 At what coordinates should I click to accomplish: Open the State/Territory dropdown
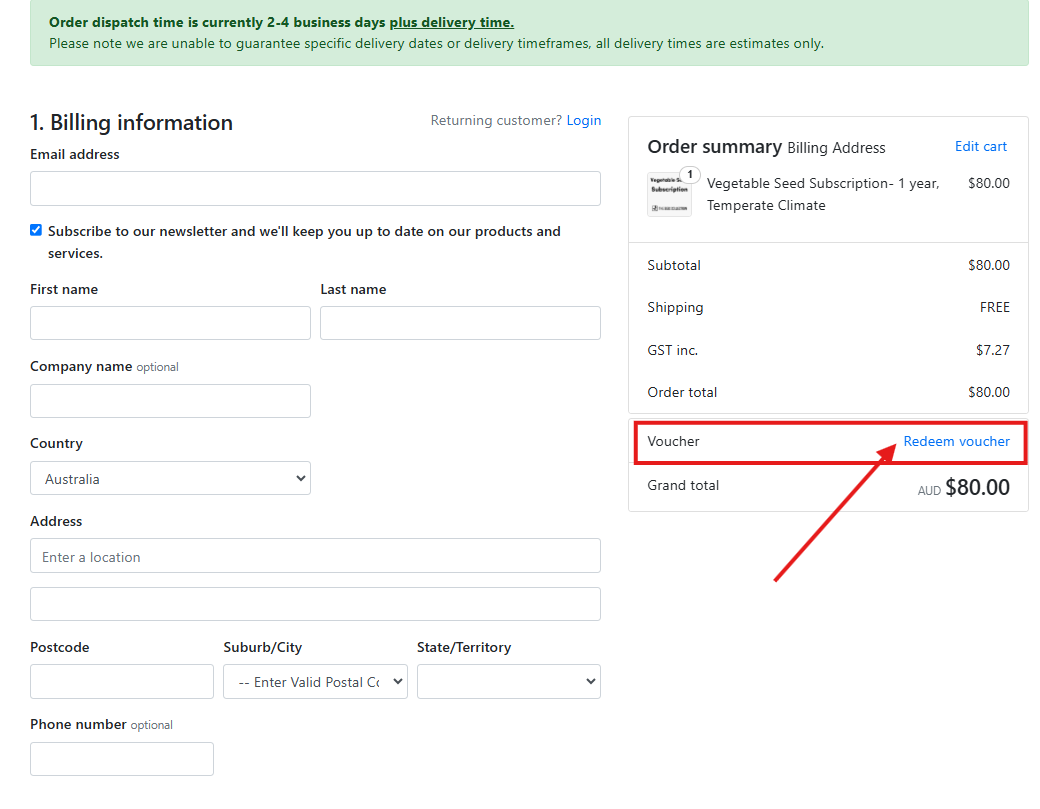(x=508, y=681)
